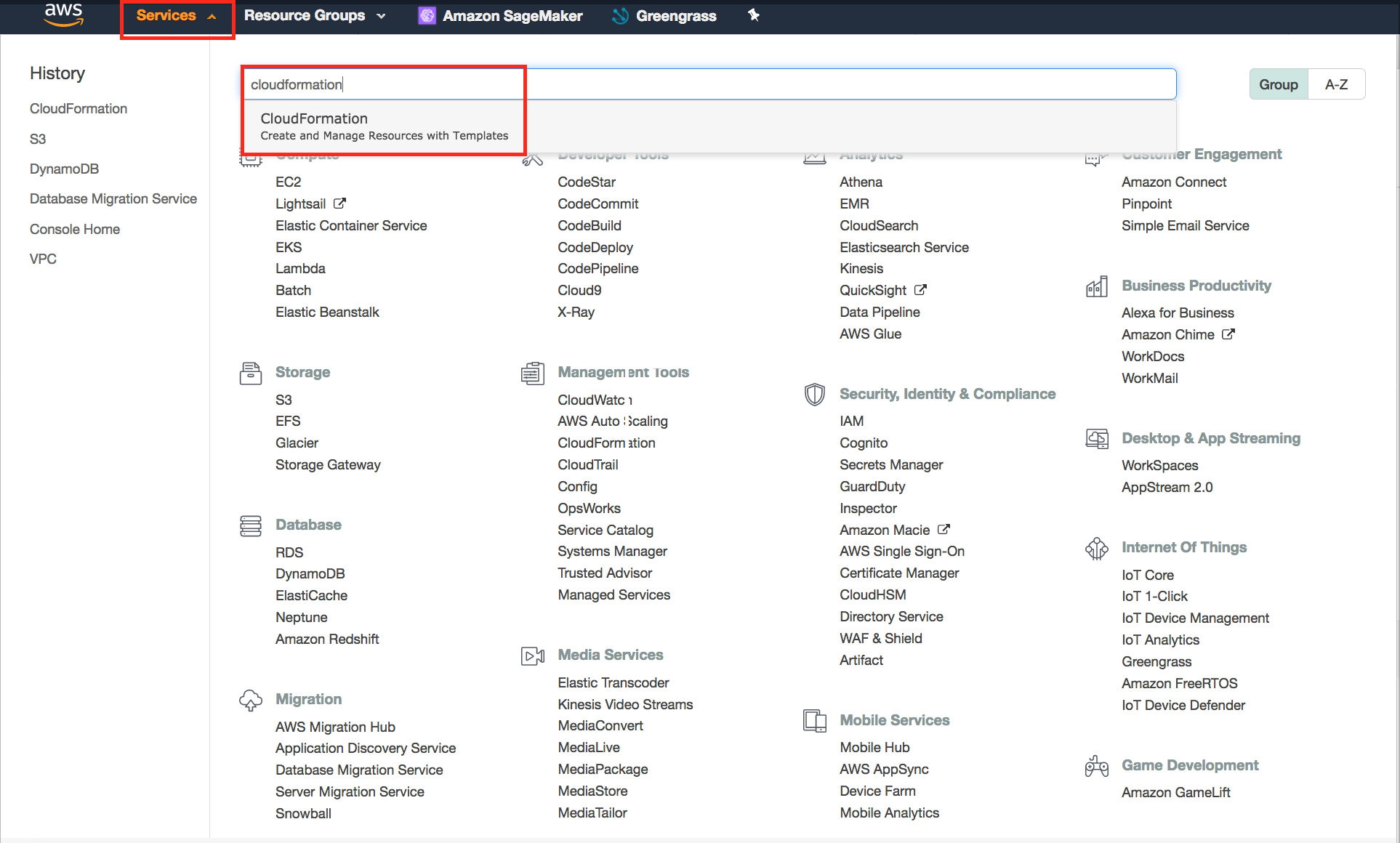Click the AWS logo home icon
This screenshot has height=843, width=1400.
click(x=64, y=15)
